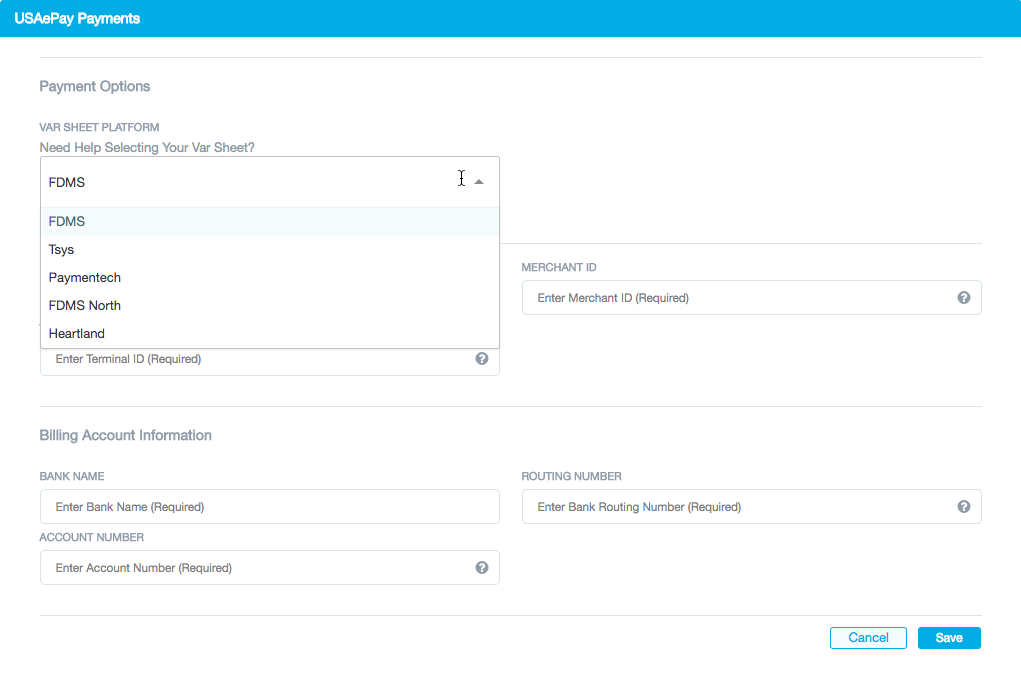Choose Tsys from the platform list

(x=270, y=249)
